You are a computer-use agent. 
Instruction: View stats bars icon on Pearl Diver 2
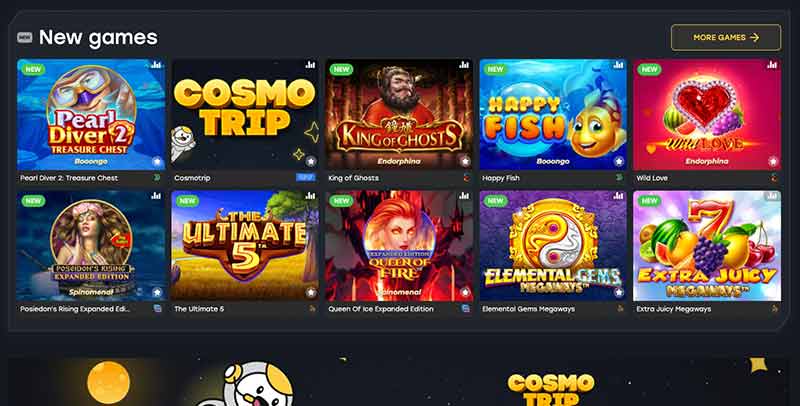pyautogui.click(x=156, y=65)
